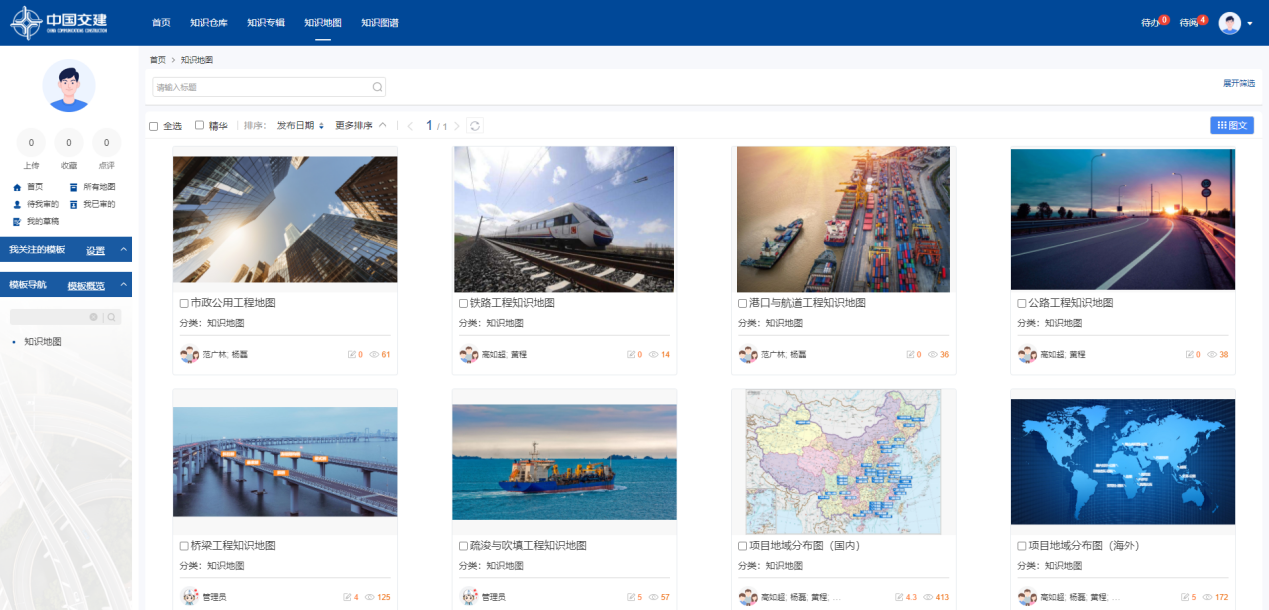Go to the 知识图谱 nav tab

tap(379, 22)
